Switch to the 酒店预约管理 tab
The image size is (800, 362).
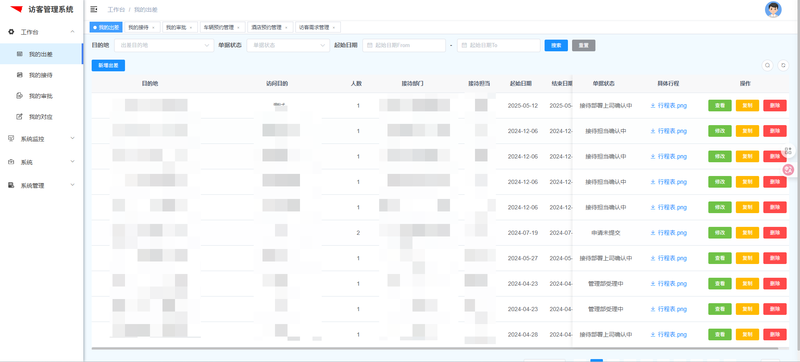coord(270,27)
